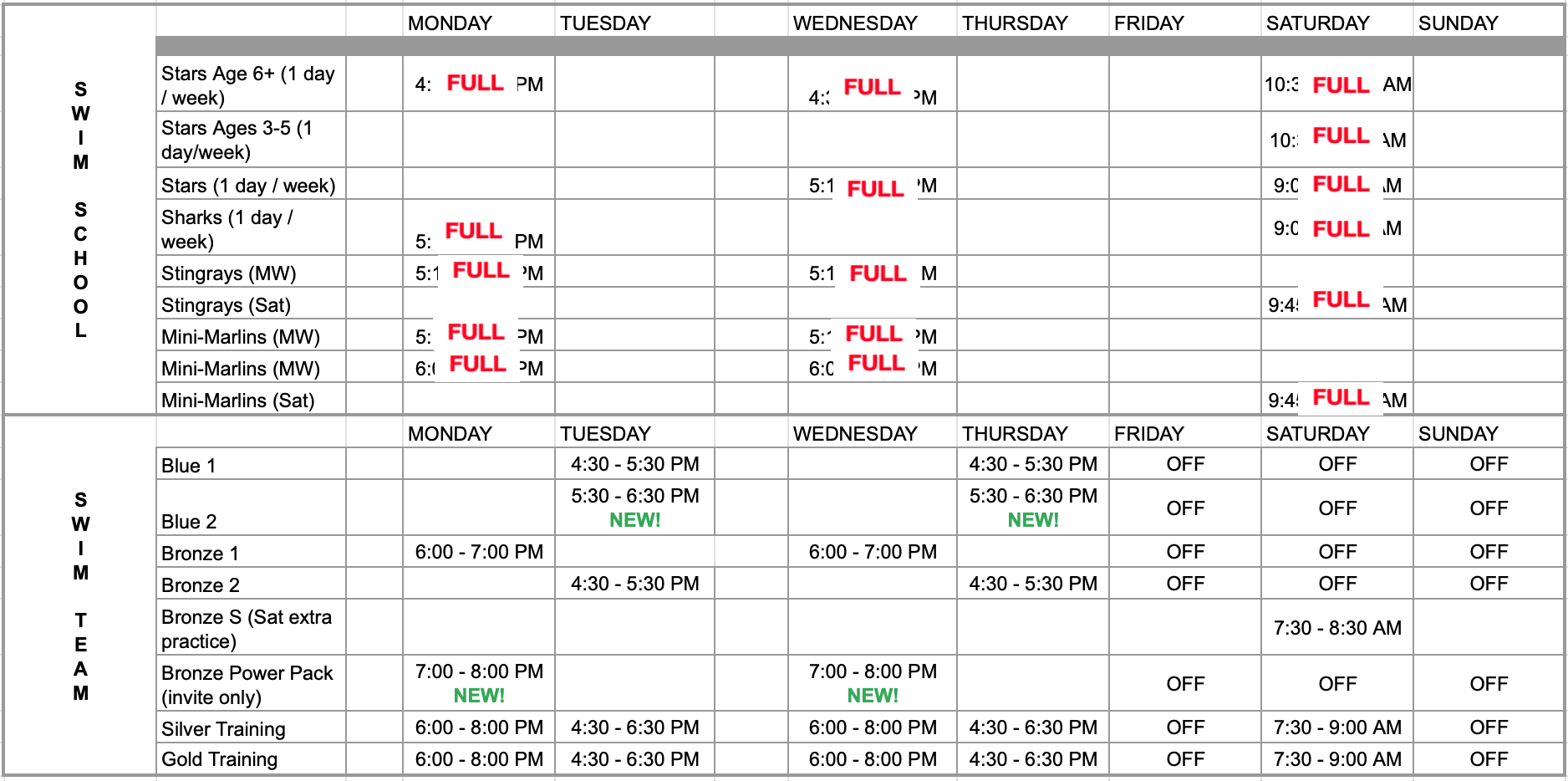The image size is (1568, 781).
Task: Click the green NEW! label under Blue 2 Tuesday
Action: point(634,520)
